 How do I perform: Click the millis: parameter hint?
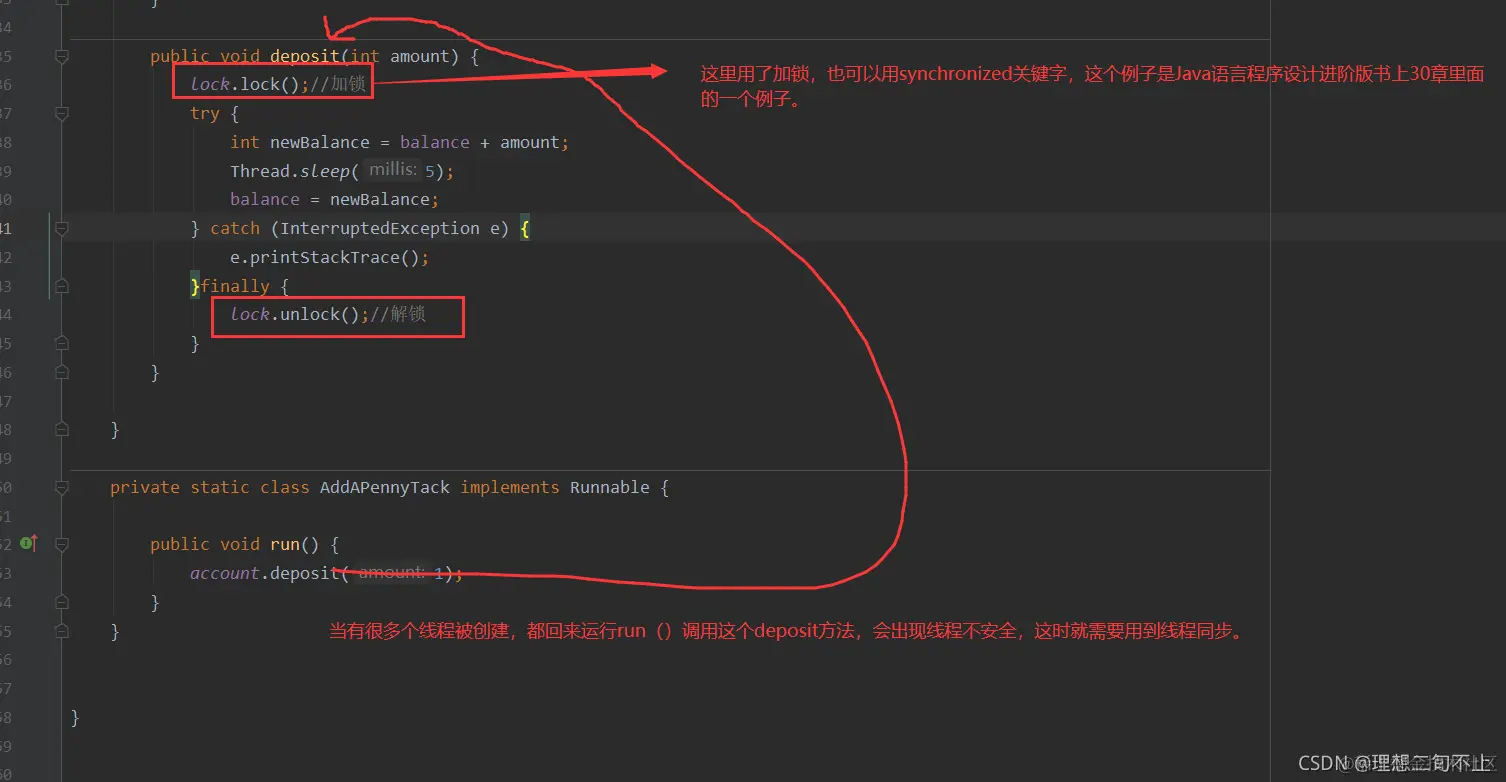pos(393,170)
